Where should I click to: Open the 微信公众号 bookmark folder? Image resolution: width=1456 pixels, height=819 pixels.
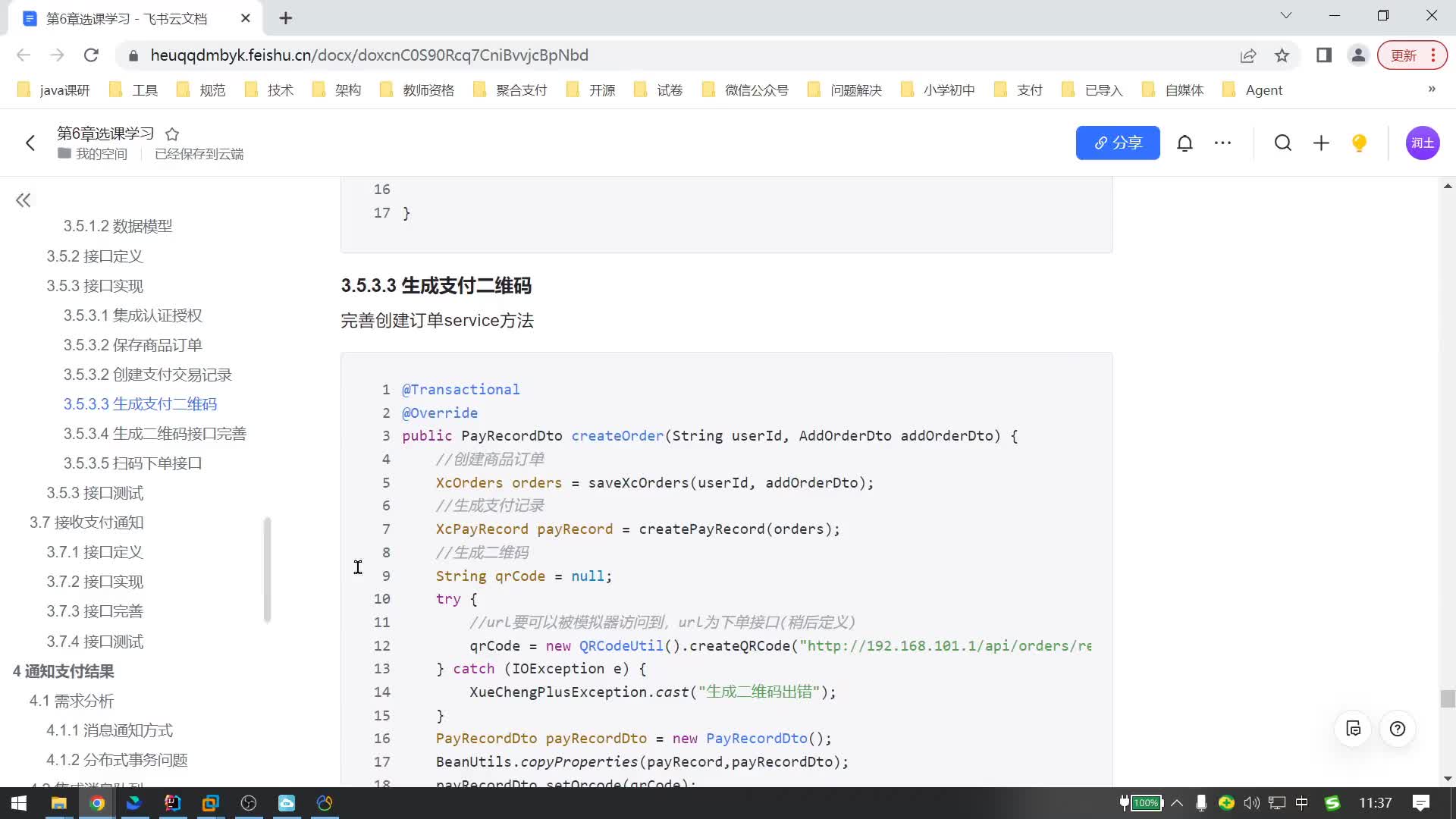745,90
